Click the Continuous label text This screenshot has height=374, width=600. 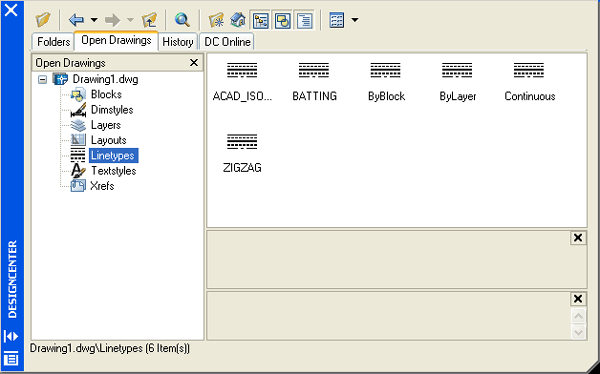[x=530, y=96]
